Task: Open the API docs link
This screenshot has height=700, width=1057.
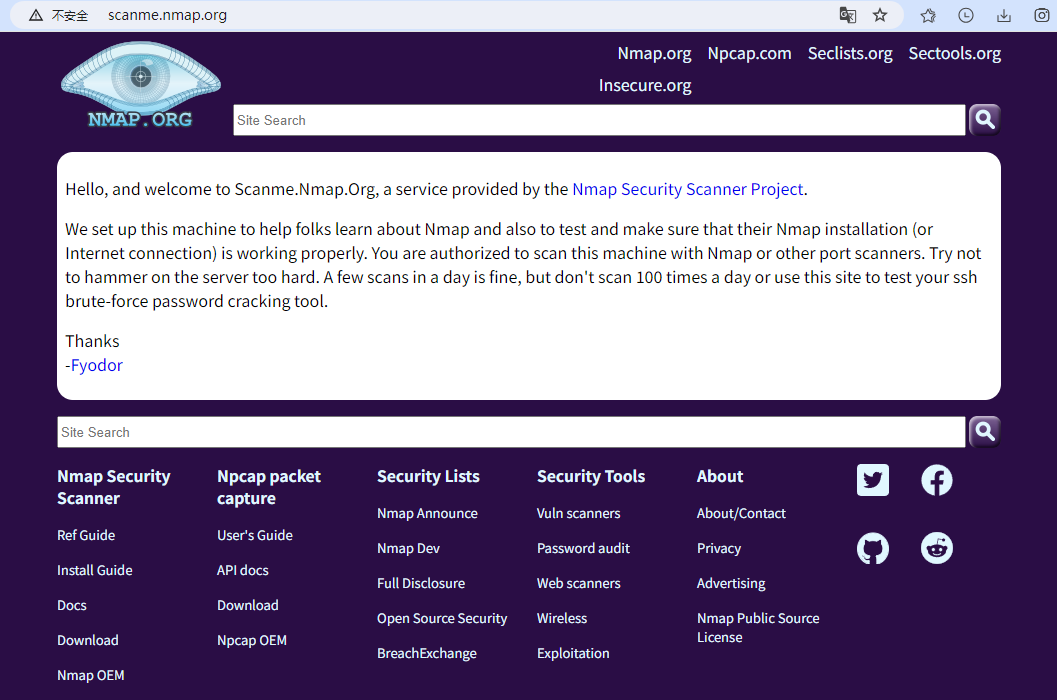Action: pyautogui.click(x=243, y=571)
